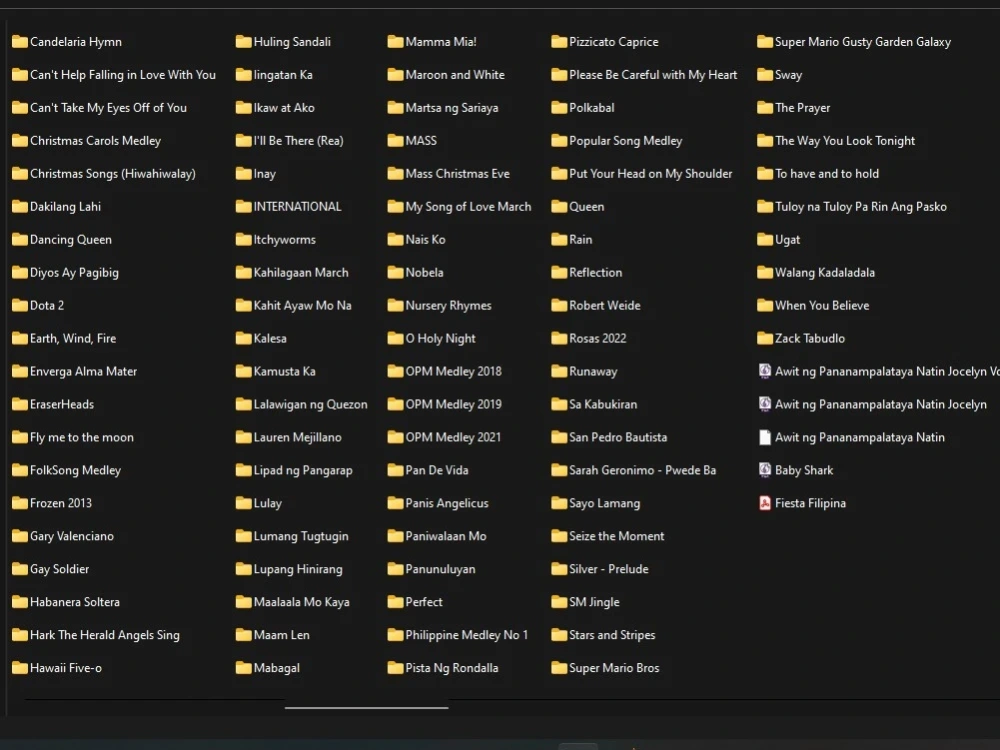Image resolution: width=1000 pixels, height=750 pixels.
Task: Click the Huling Sandali folder icon
Action: point(244,41)
